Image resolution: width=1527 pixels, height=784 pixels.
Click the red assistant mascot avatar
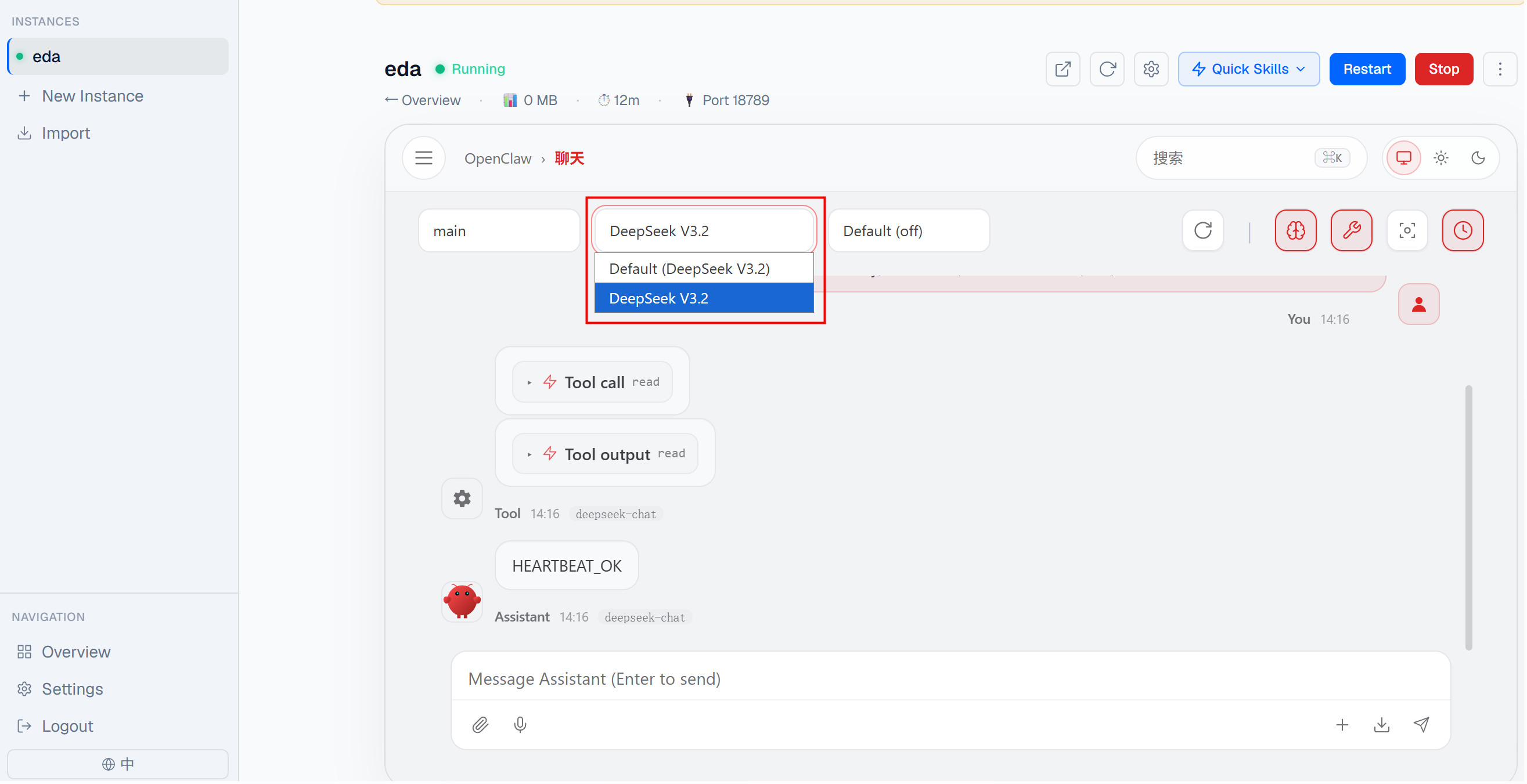[462, 602]
